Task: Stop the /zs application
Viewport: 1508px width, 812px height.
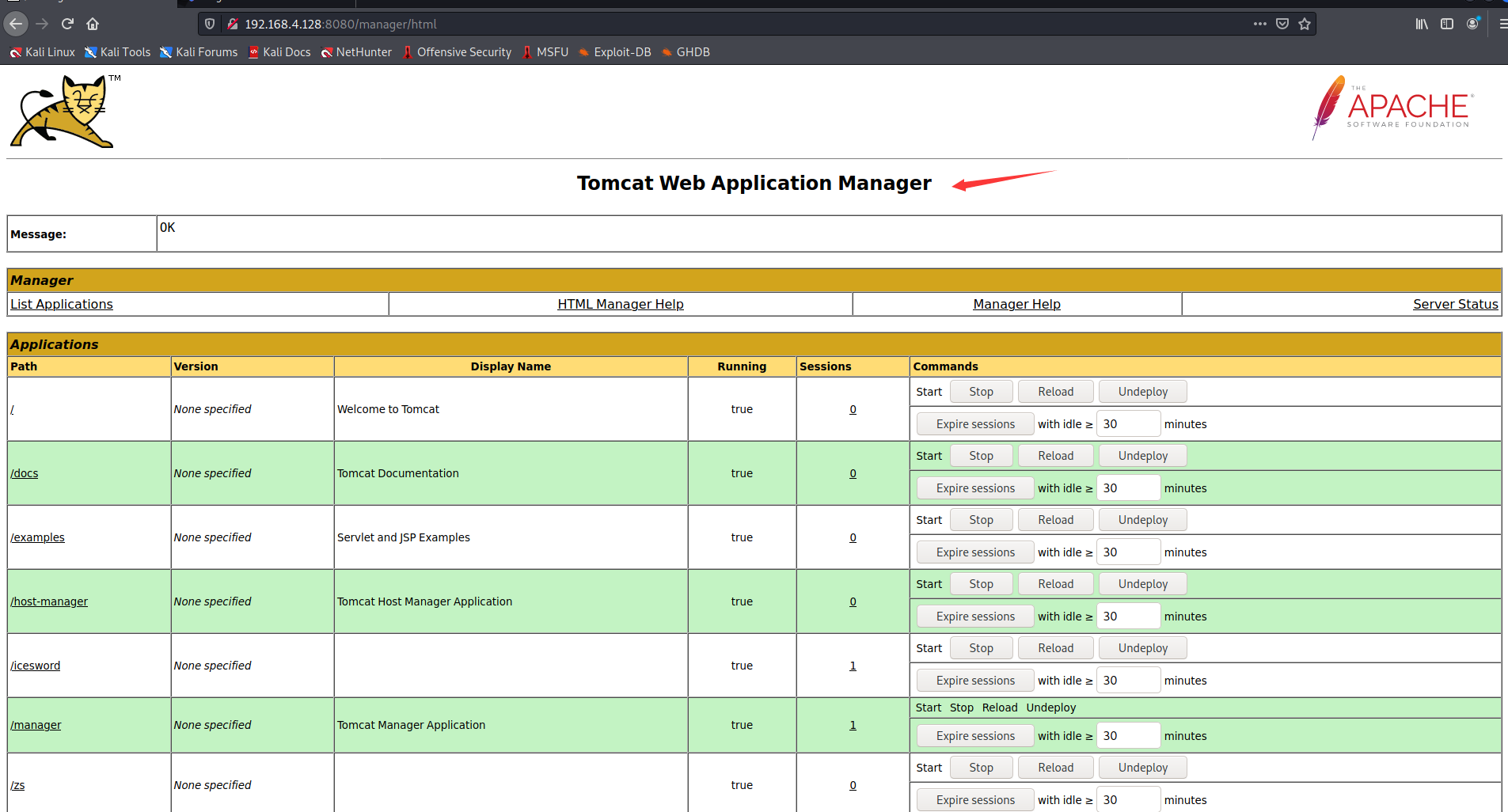Action: coord(981,768)
